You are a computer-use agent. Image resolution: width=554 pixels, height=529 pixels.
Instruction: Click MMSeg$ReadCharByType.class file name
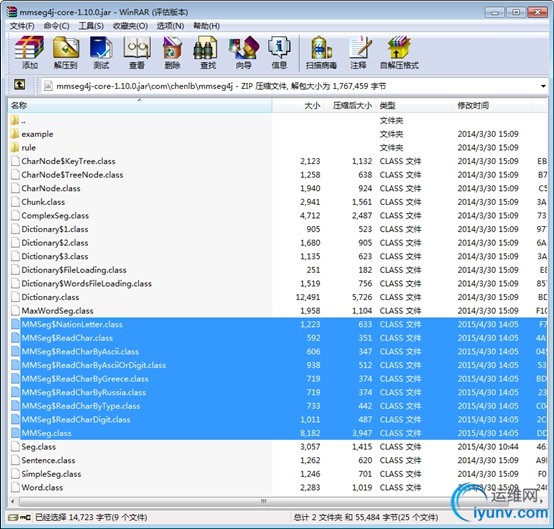click(81, 406)
